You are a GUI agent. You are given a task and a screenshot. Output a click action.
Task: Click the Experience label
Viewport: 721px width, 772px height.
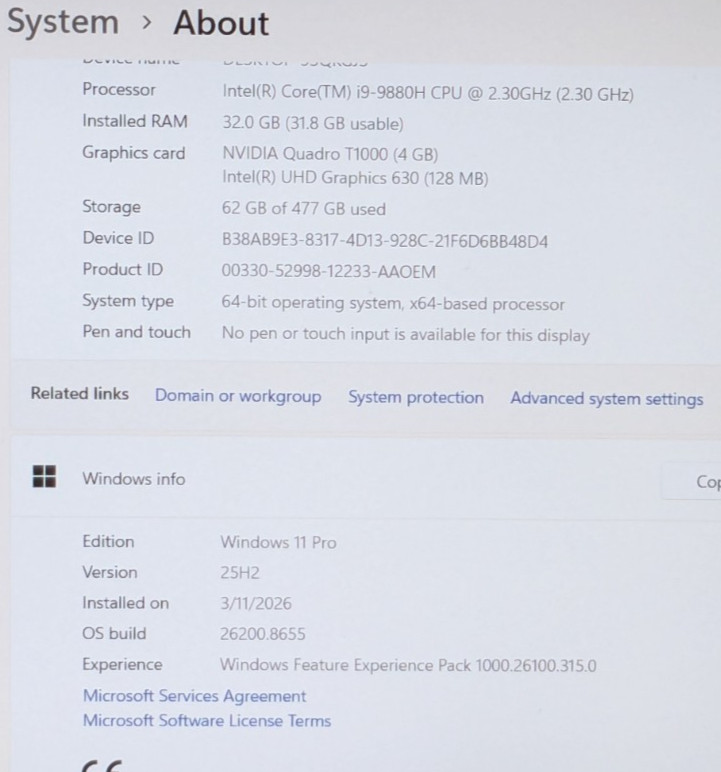[122, 664]
